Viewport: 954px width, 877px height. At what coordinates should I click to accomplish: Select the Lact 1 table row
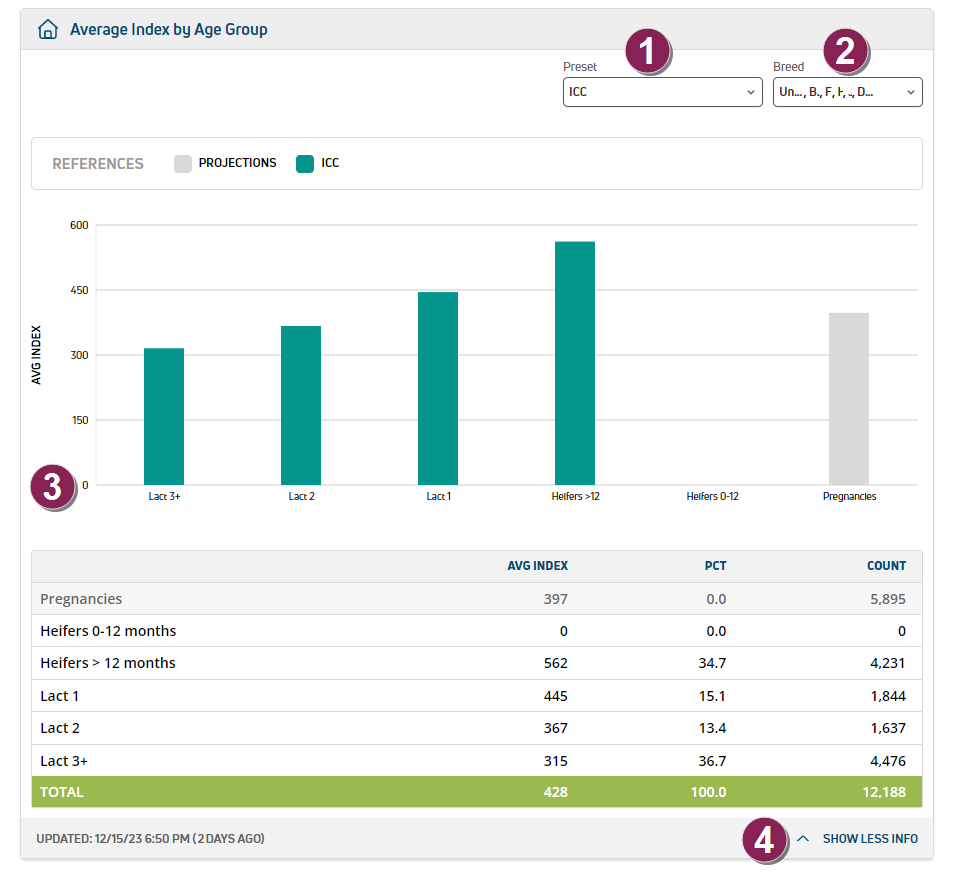(x=476, y=696)
